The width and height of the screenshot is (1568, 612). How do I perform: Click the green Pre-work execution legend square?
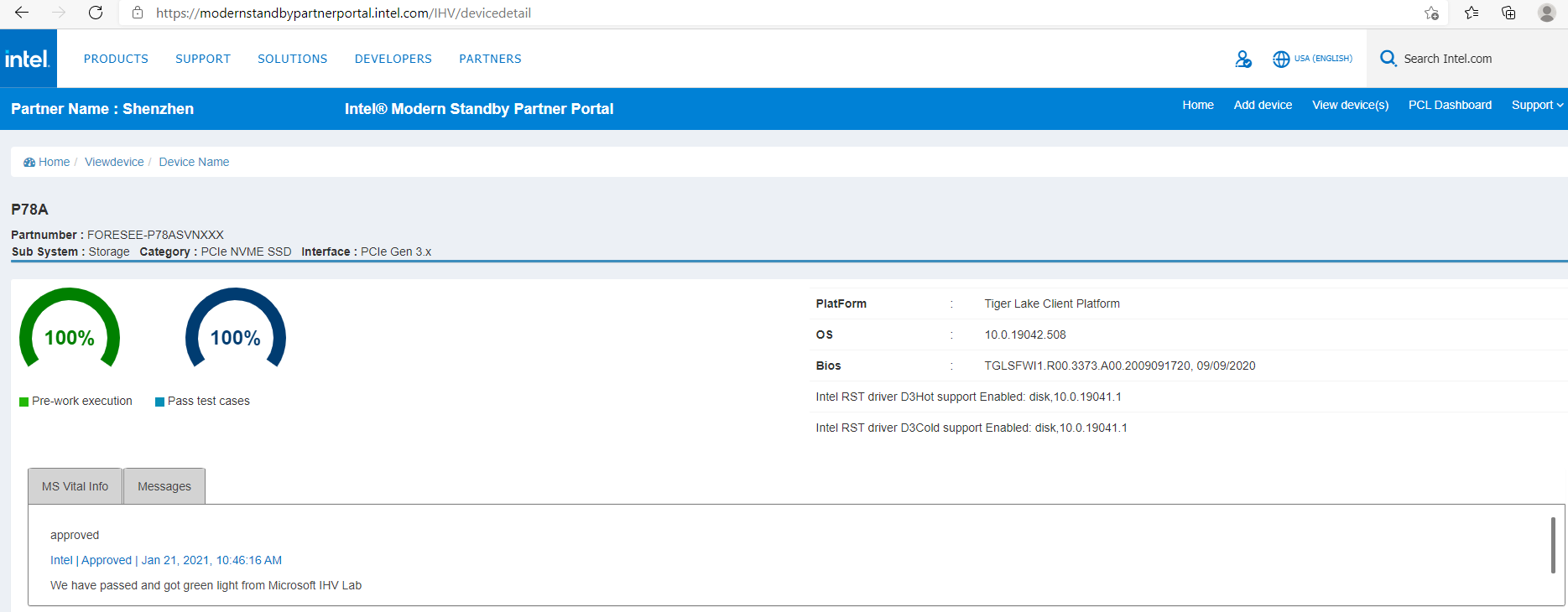[23, 402]
